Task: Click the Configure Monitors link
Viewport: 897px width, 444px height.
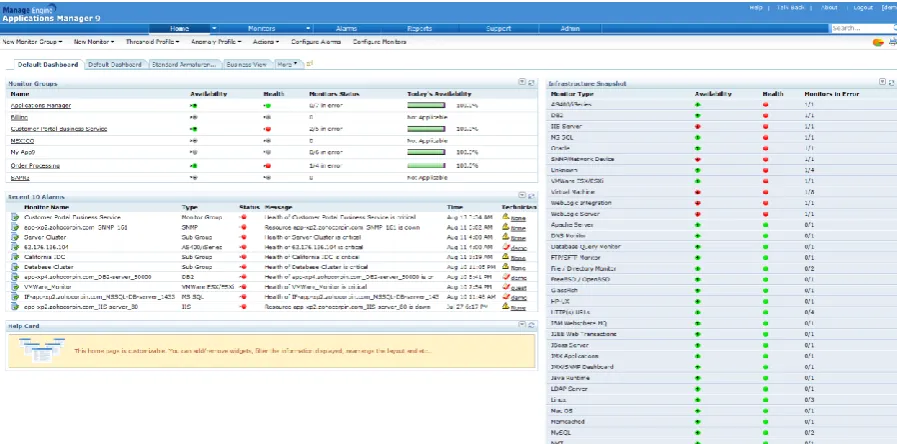Action: click(379, 42)
